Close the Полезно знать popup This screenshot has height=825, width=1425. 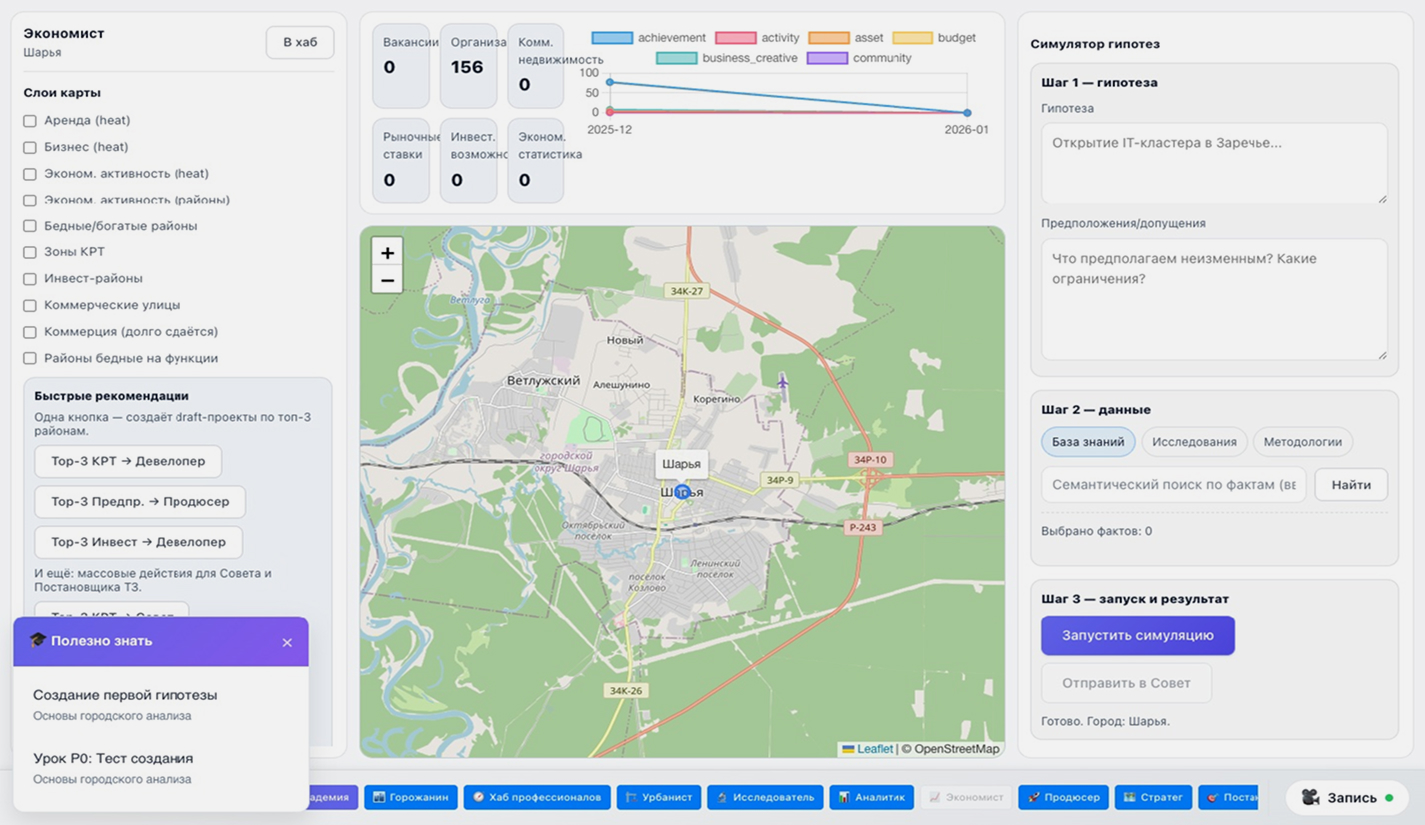[287, 642]
